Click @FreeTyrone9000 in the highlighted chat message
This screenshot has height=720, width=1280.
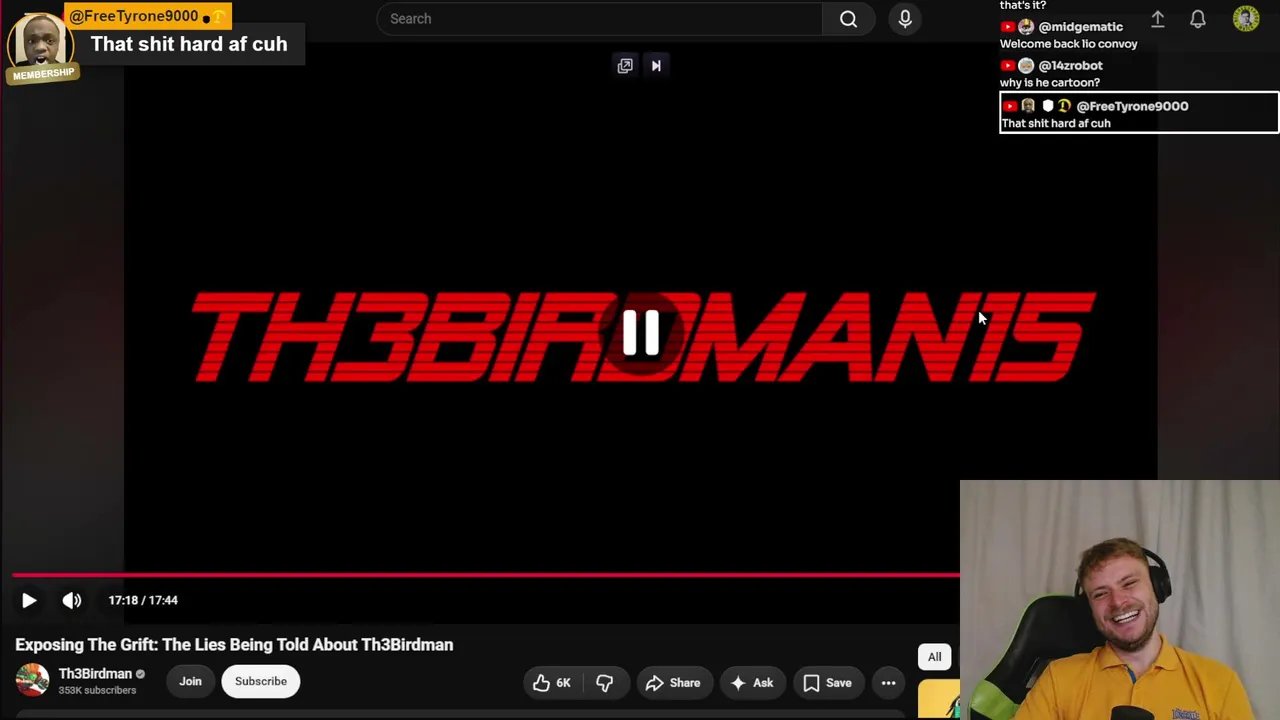coord(1132,106)
